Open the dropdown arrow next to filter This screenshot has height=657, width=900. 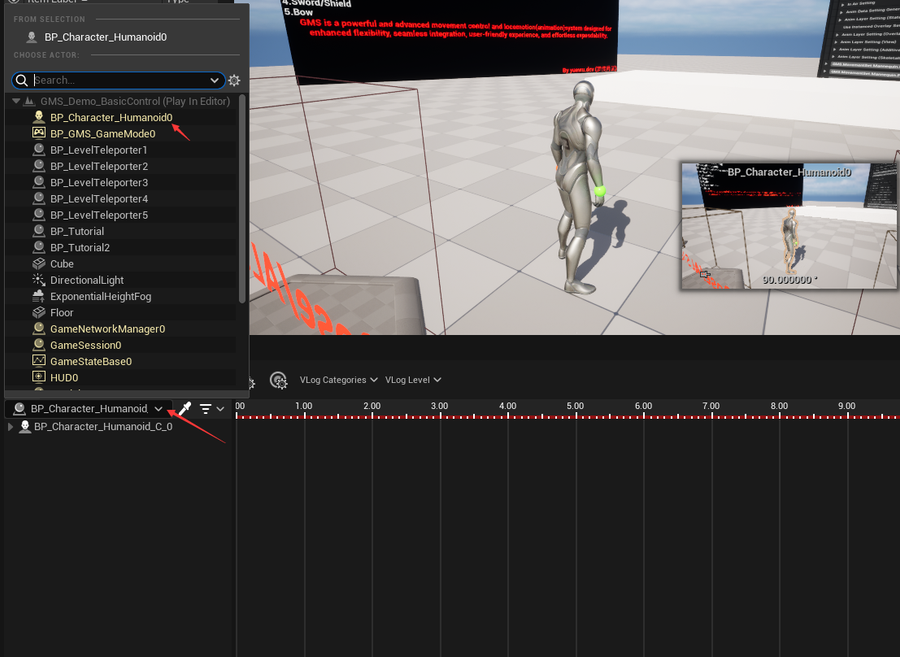pos(220,409)
